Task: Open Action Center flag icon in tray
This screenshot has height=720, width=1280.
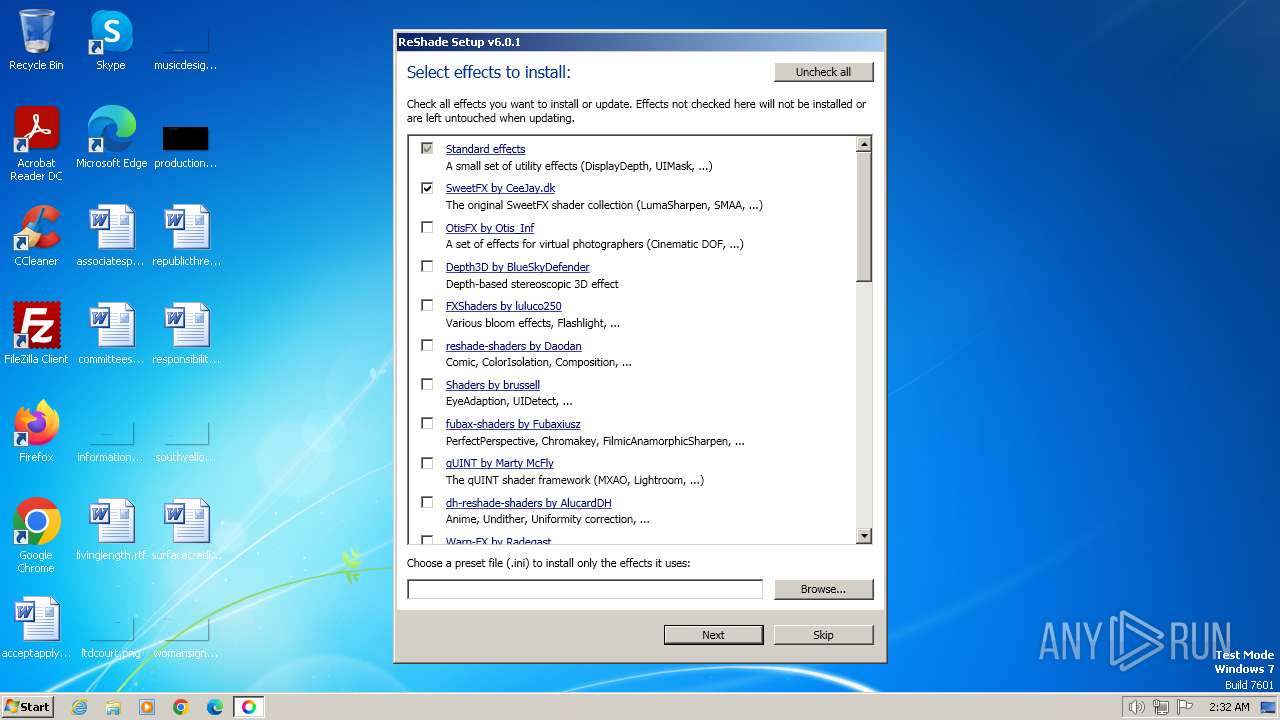Action: [1185, 707]
